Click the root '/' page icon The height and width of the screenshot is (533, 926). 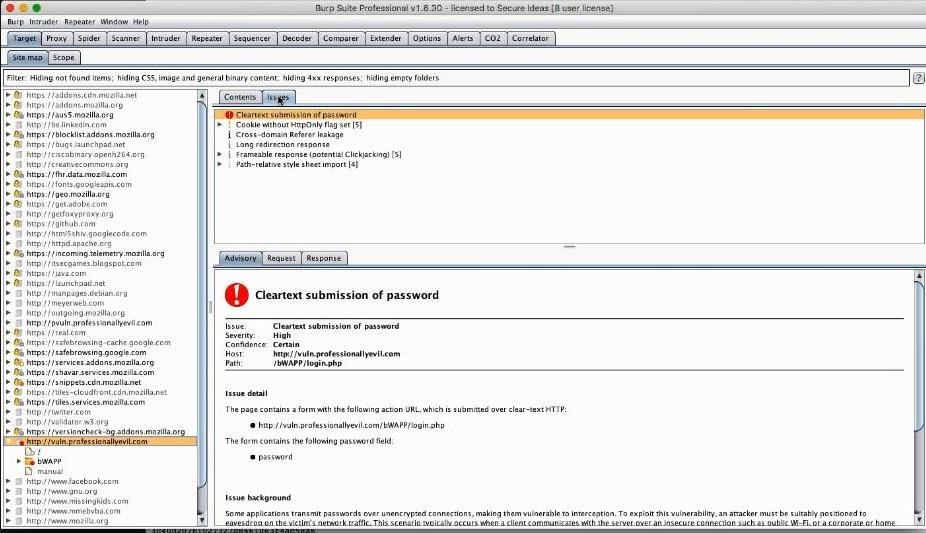(30, 452)
